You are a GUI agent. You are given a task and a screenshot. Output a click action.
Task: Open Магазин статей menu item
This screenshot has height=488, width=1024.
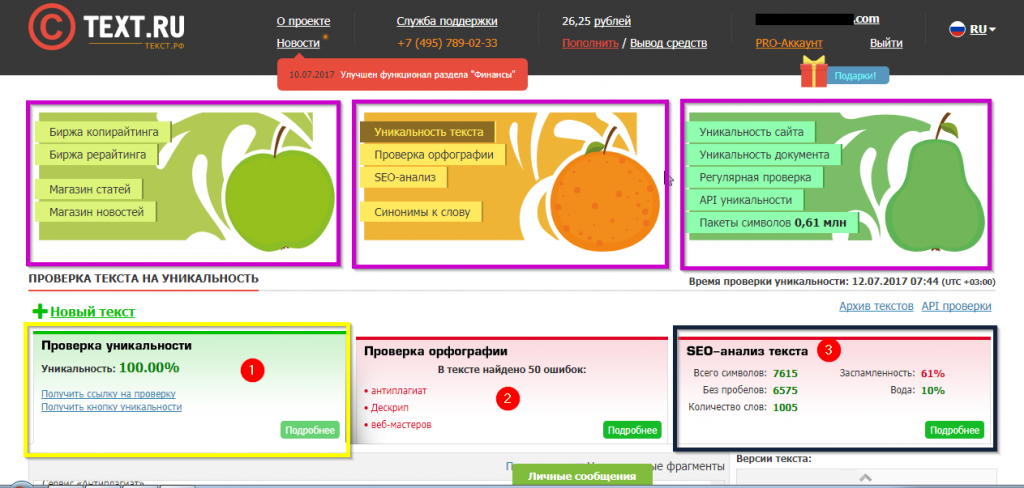click(x=89, y=189)
